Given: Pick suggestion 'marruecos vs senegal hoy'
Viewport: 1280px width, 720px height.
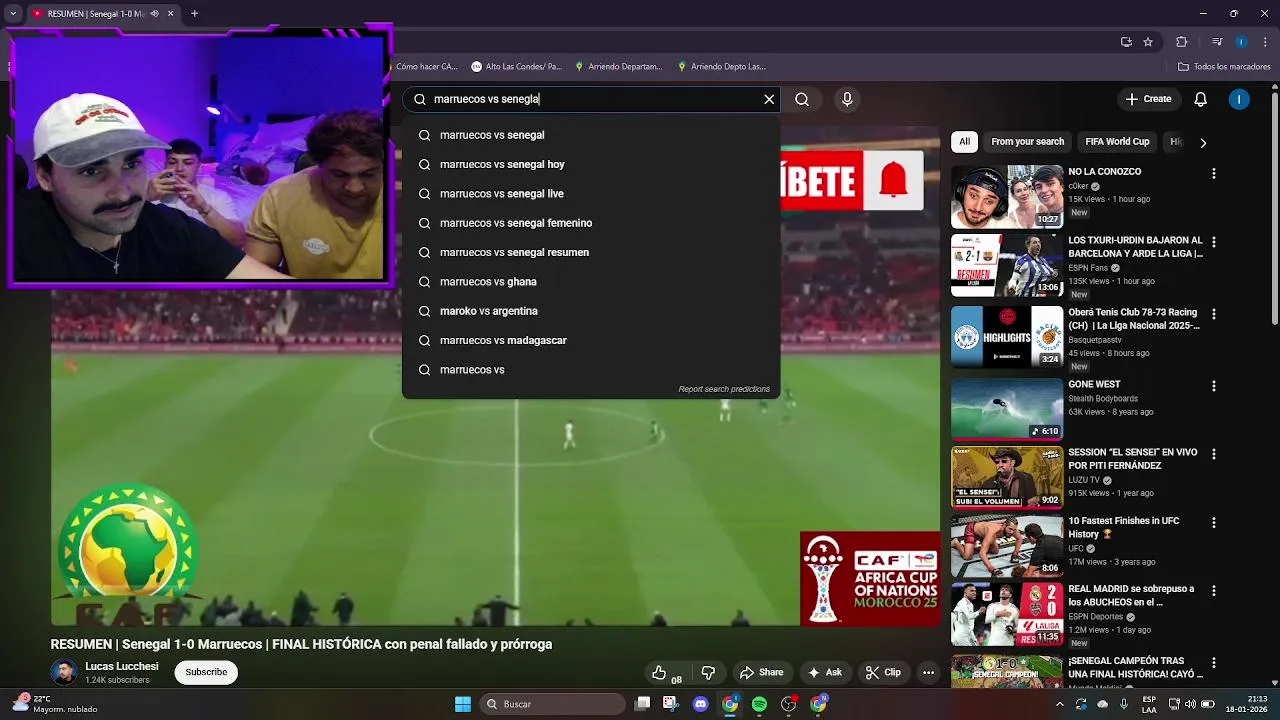Looking at the screenshot, I should pos(591,164).
